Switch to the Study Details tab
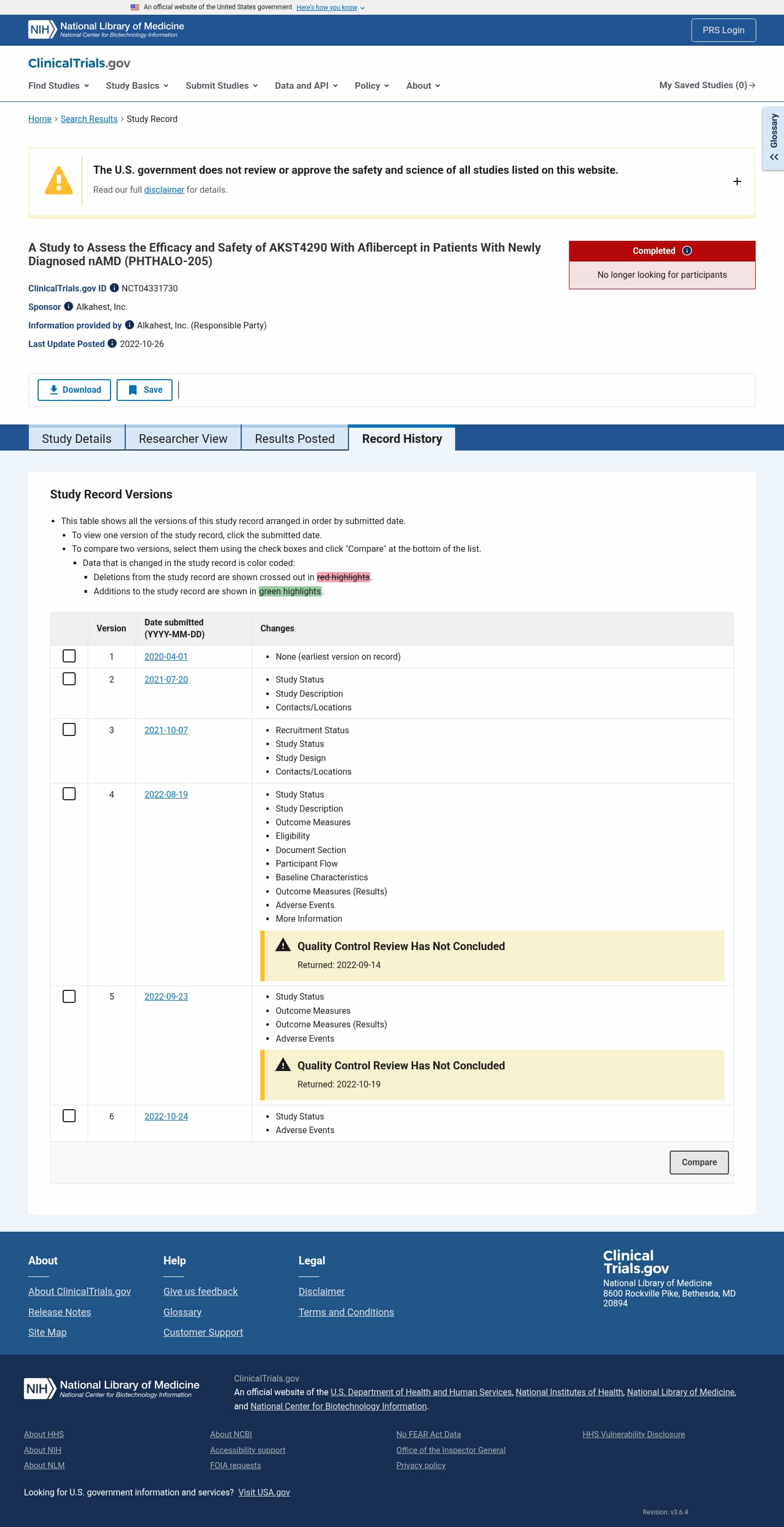 point(76,439)
